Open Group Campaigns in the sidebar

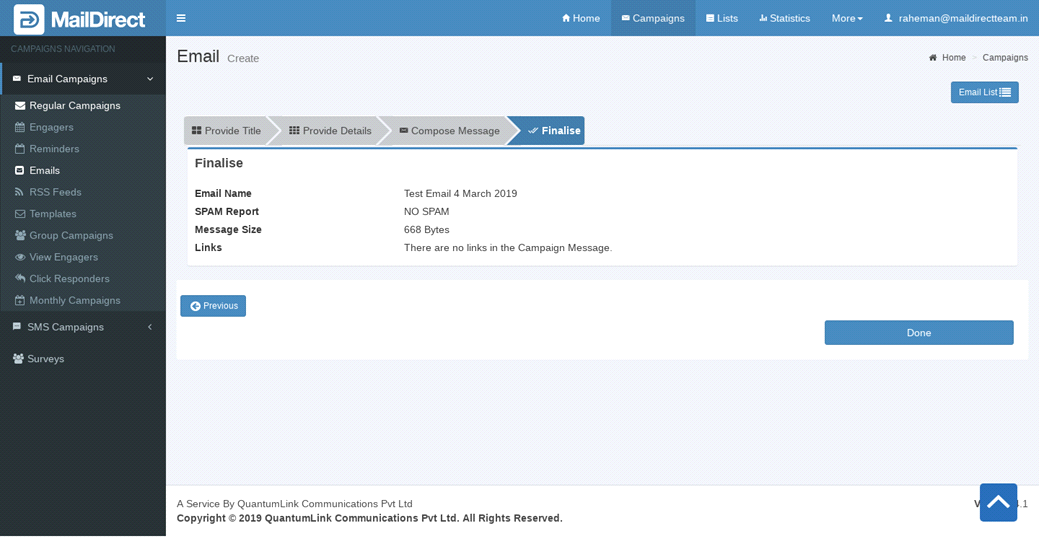click(x=71, y=236)
